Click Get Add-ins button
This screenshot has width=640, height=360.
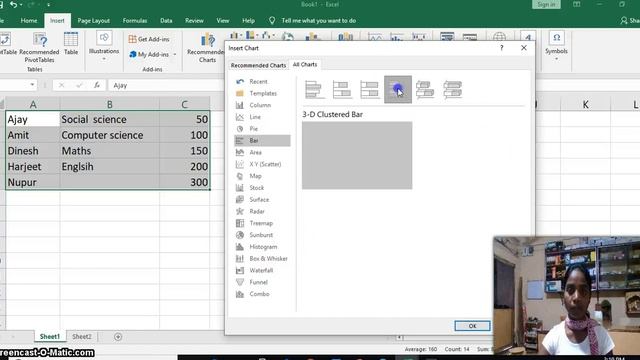coord(149,39)
